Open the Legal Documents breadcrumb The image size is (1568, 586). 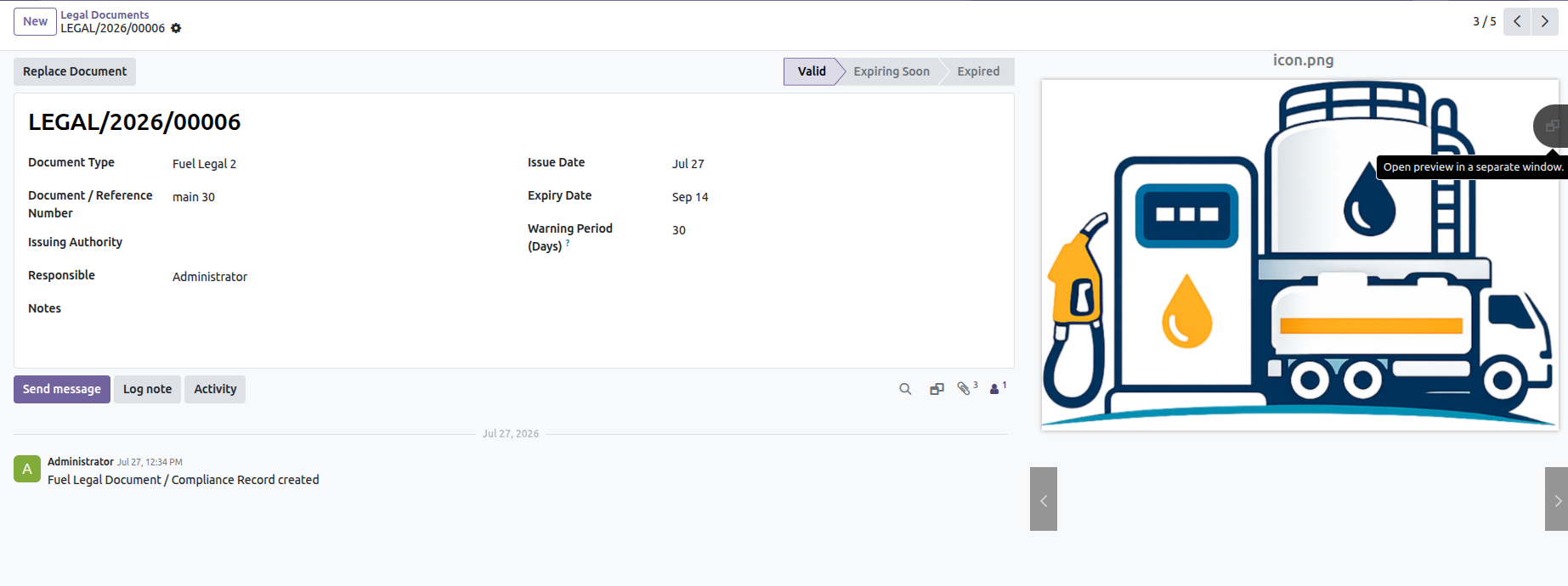click(x=105, y=14)
